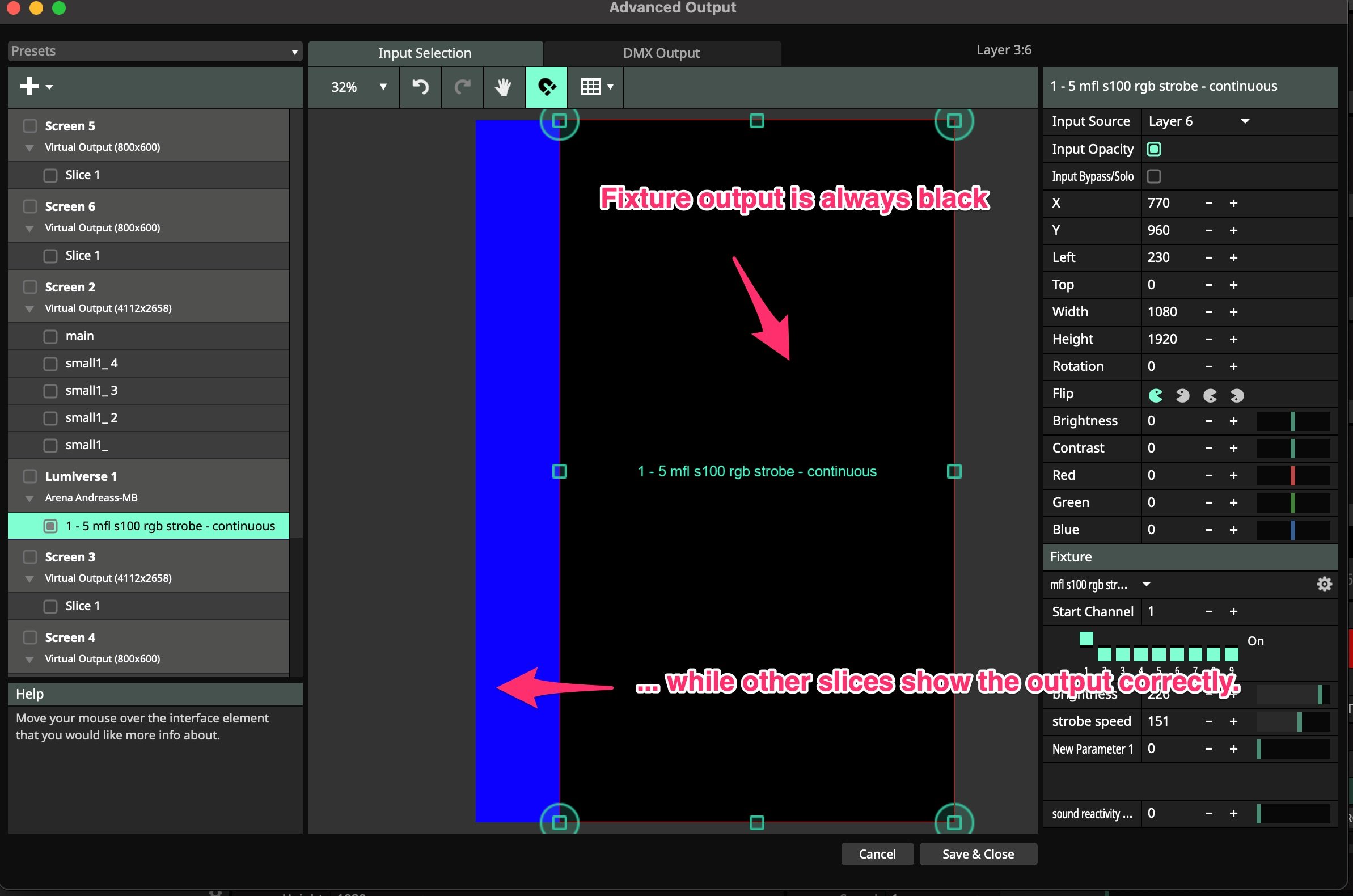Switch to the DMX Output tab
Screen dimensions: 1353x896
tap(661, 53)
